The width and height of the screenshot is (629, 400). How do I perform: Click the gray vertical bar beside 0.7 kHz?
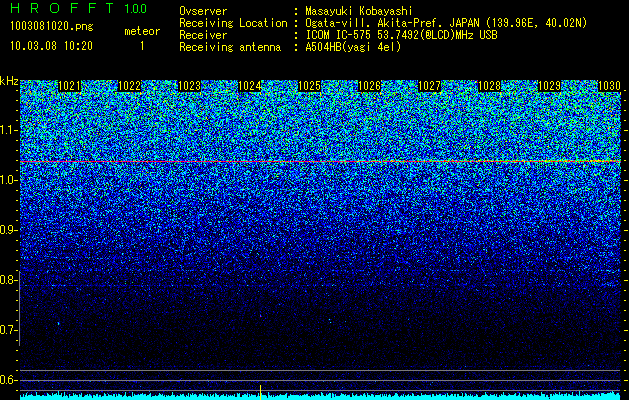20,309
